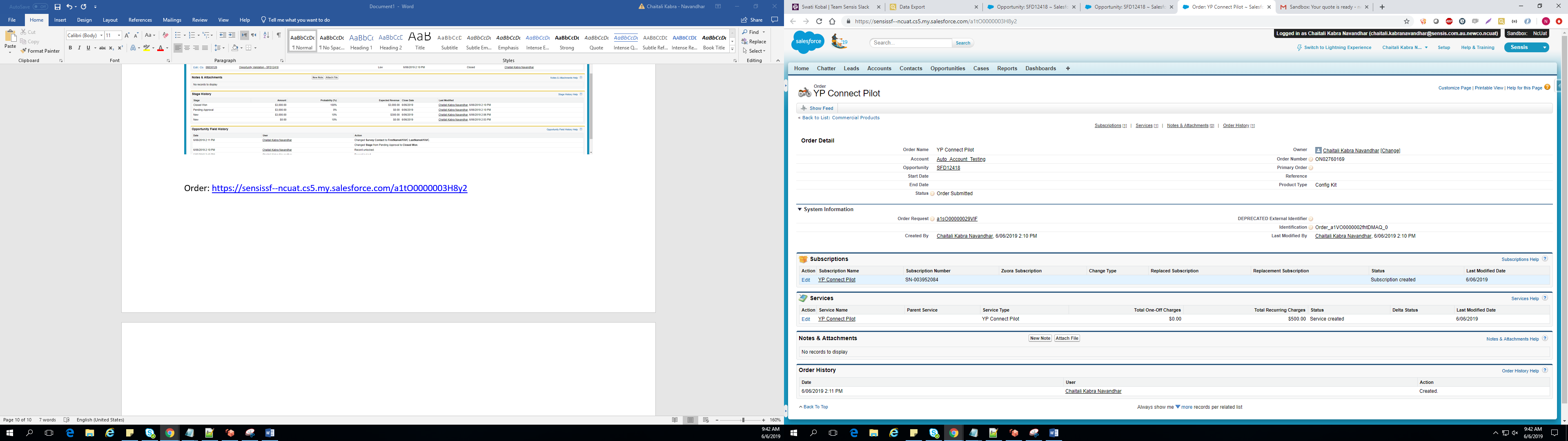
Task: Toggle AutoSave switch in Word
Action: pyautogui.click(x=40, y=7)
